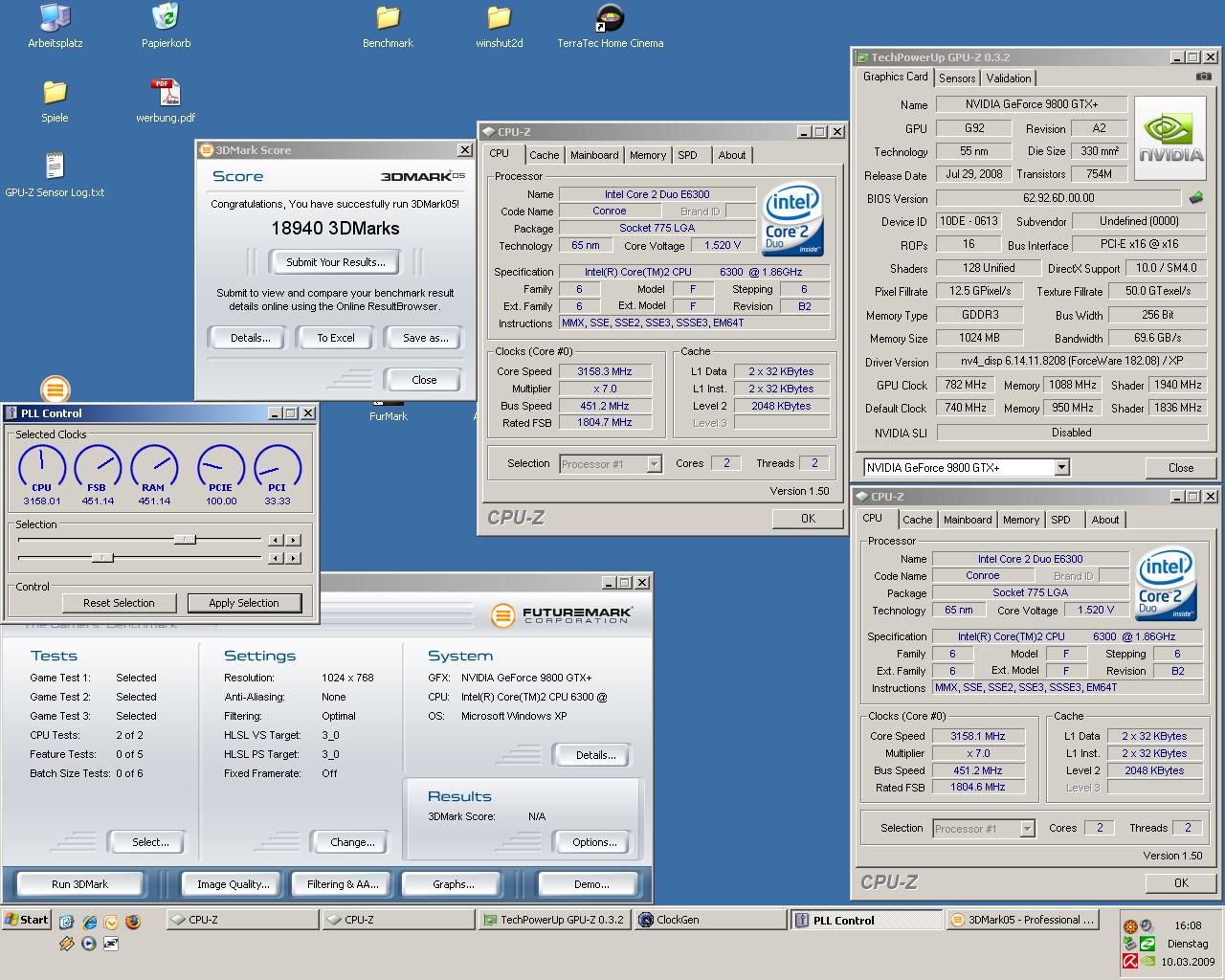This screenshot has width=1225, height=980.
Task: Open werbung.pdf desktop file
Action: pos(166,100)
